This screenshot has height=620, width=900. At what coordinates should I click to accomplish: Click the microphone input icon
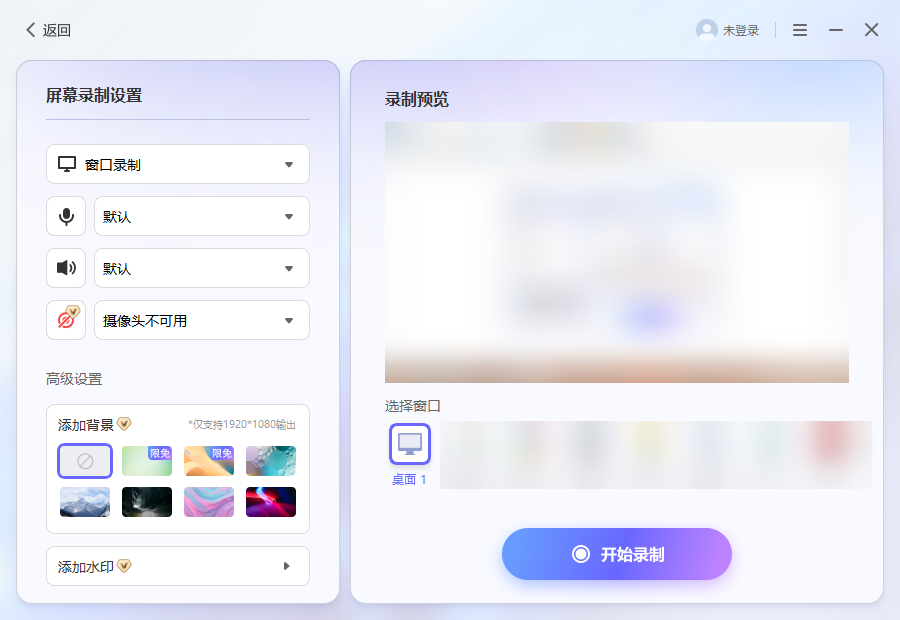click(x=65, y=216)
